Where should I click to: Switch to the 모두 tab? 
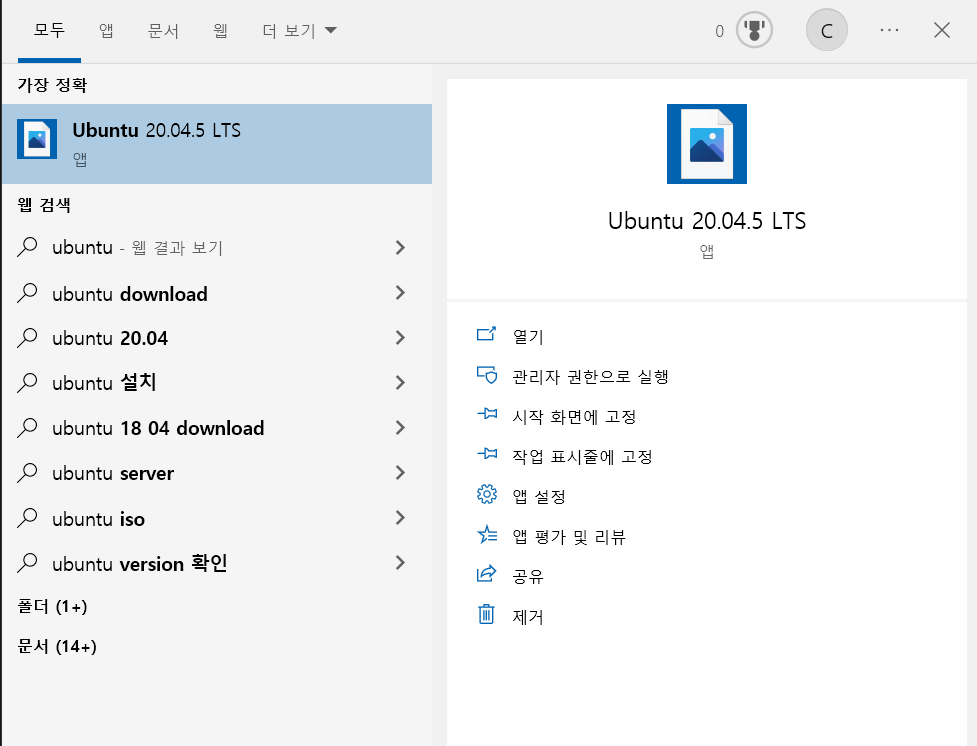click(49, 30)
